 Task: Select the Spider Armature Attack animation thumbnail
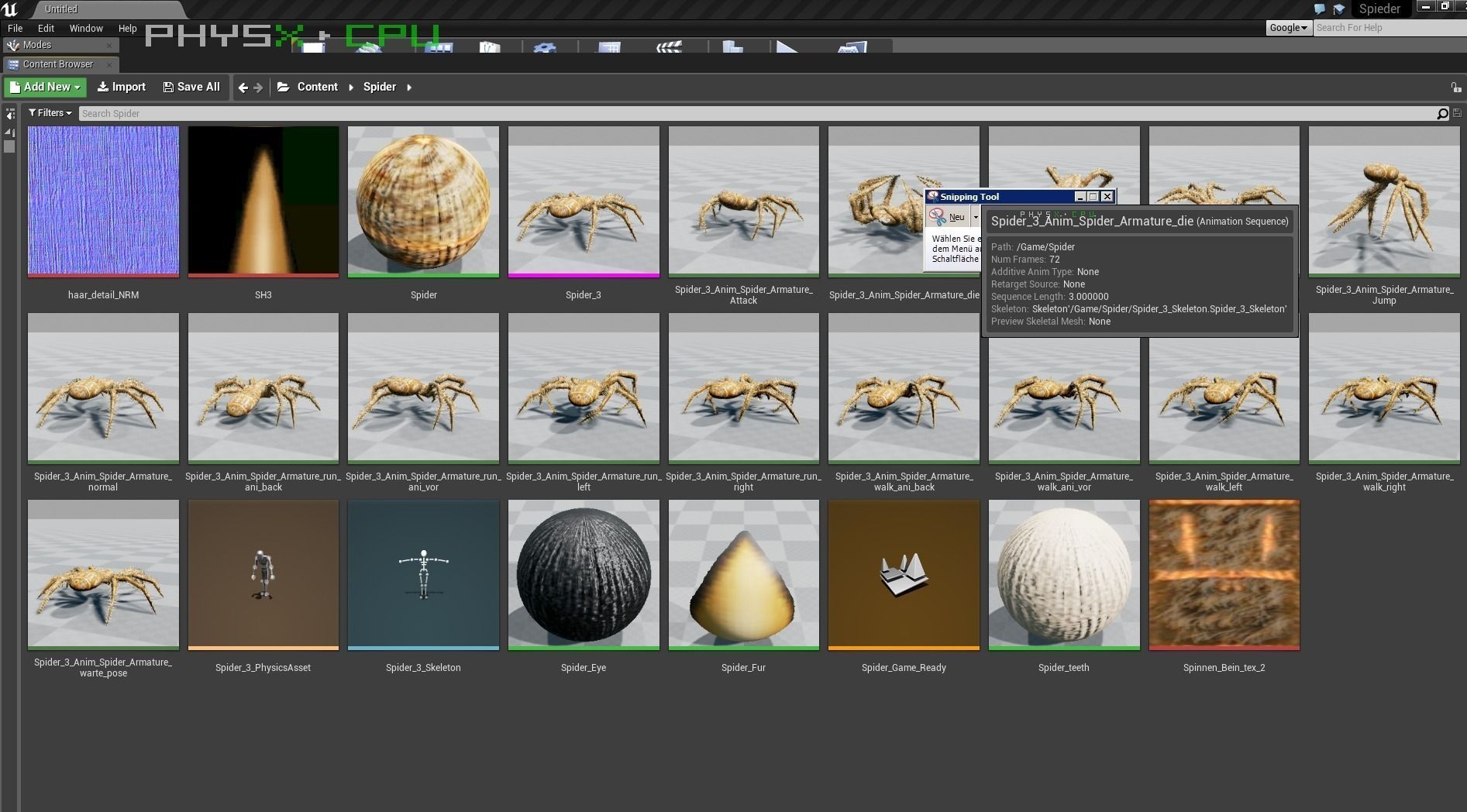744,201
